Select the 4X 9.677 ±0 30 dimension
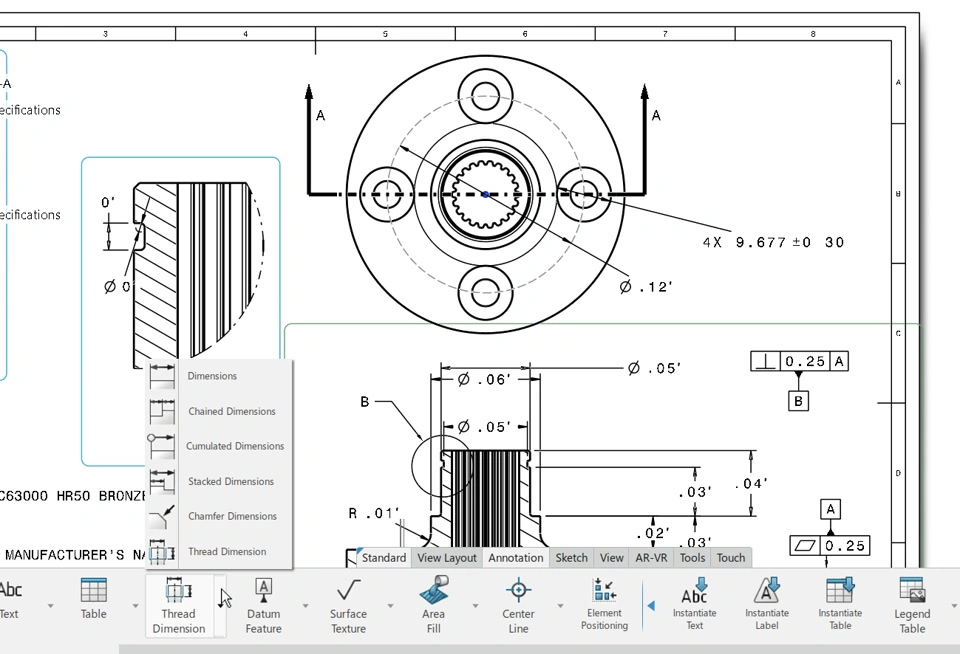 point(773,242)
